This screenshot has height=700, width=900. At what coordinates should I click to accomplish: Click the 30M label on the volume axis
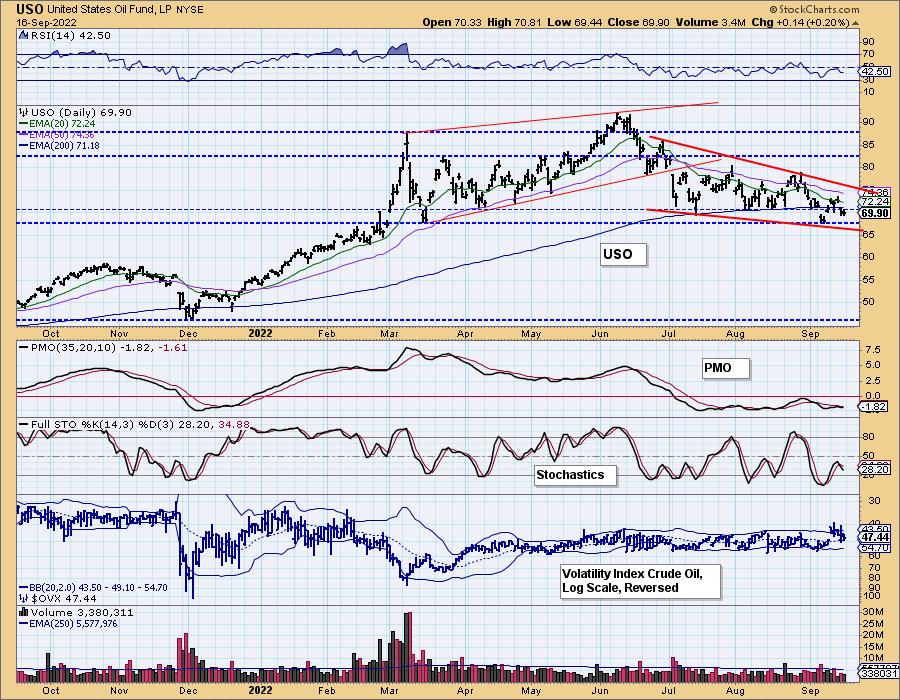coord(871,612)
